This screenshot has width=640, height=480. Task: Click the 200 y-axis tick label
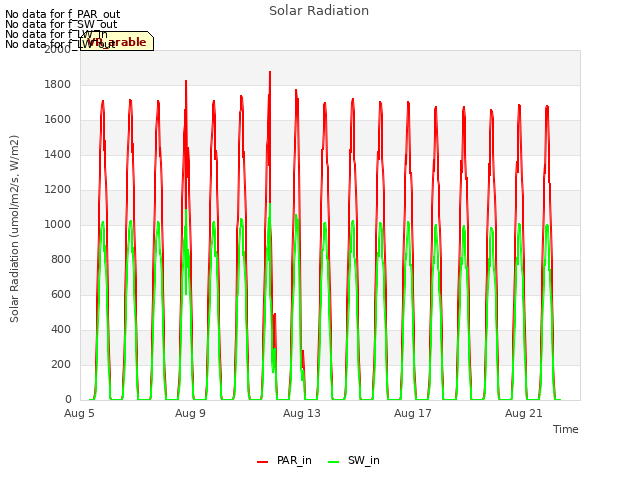tap(61, 364)
